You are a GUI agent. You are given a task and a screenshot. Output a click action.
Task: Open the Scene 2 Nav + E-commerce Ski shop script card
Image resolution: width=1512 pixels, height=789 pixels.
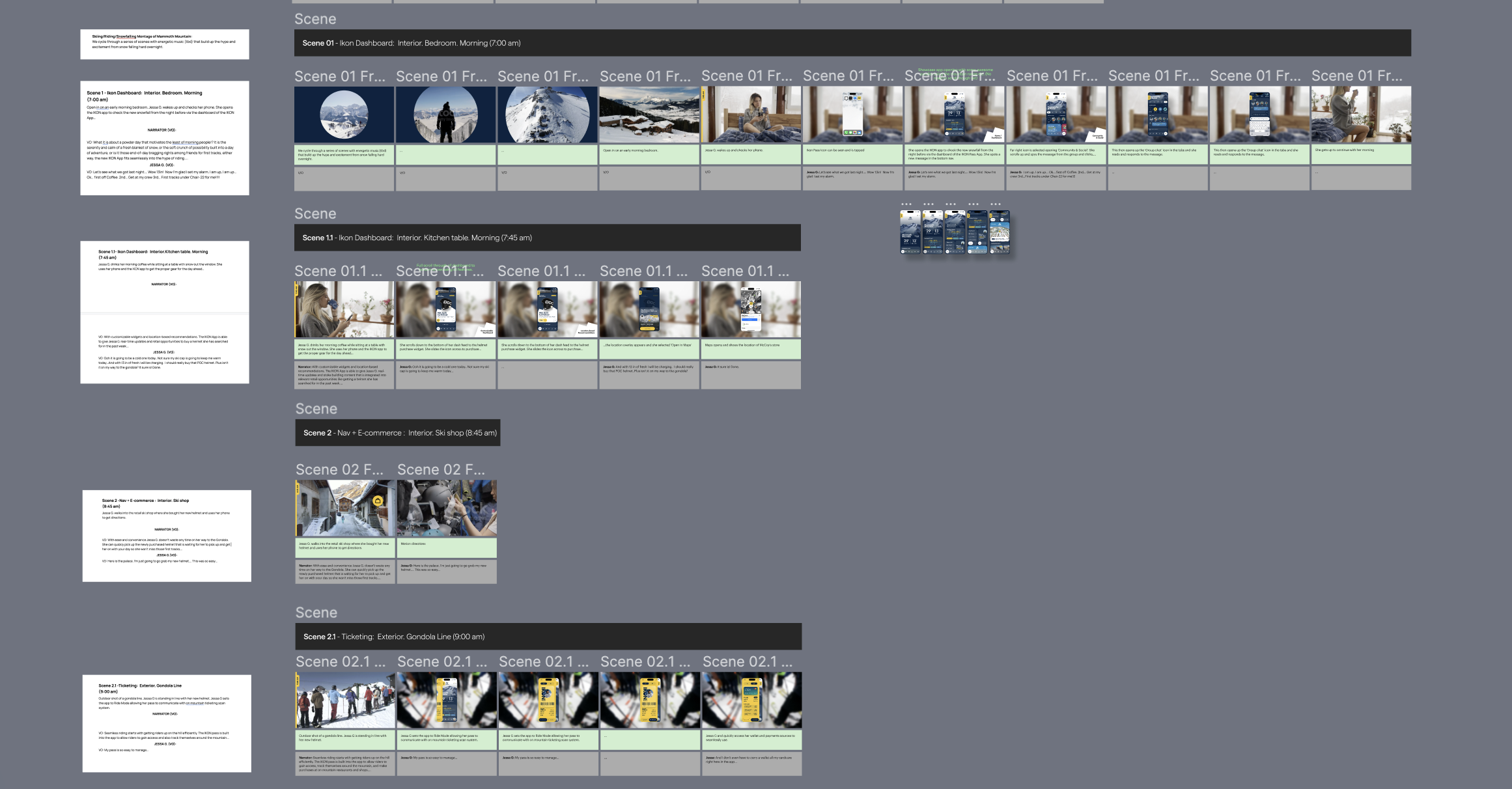tap(167, 536)
